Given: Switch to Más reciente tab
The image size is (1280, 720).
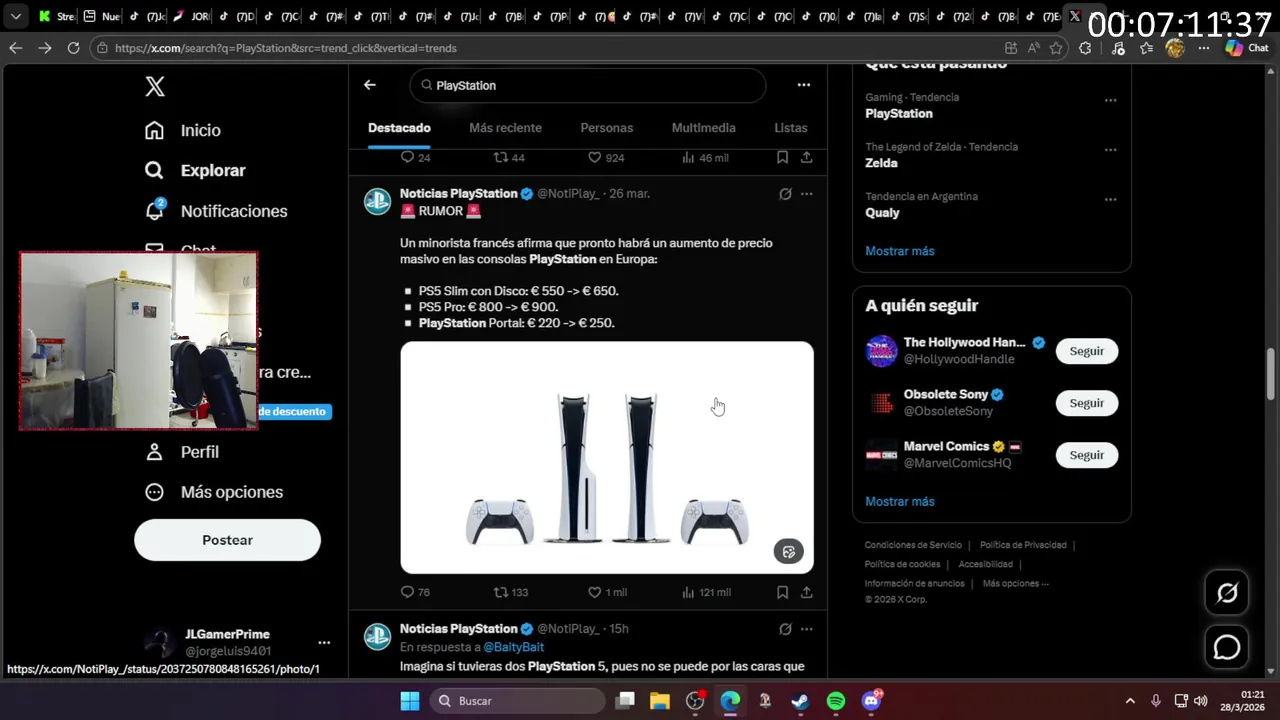Looking at the screenshot, I should [x=505, y=128].
